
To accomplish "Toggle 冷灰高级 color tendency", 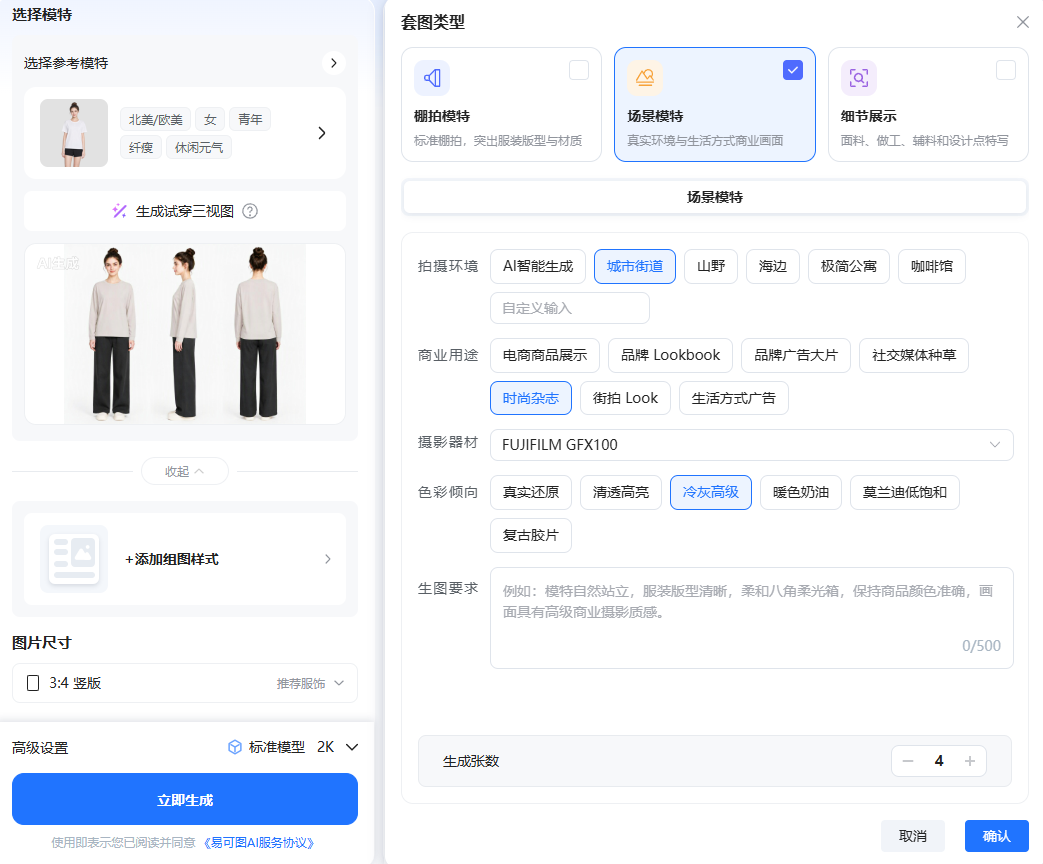I will point(710,492).
